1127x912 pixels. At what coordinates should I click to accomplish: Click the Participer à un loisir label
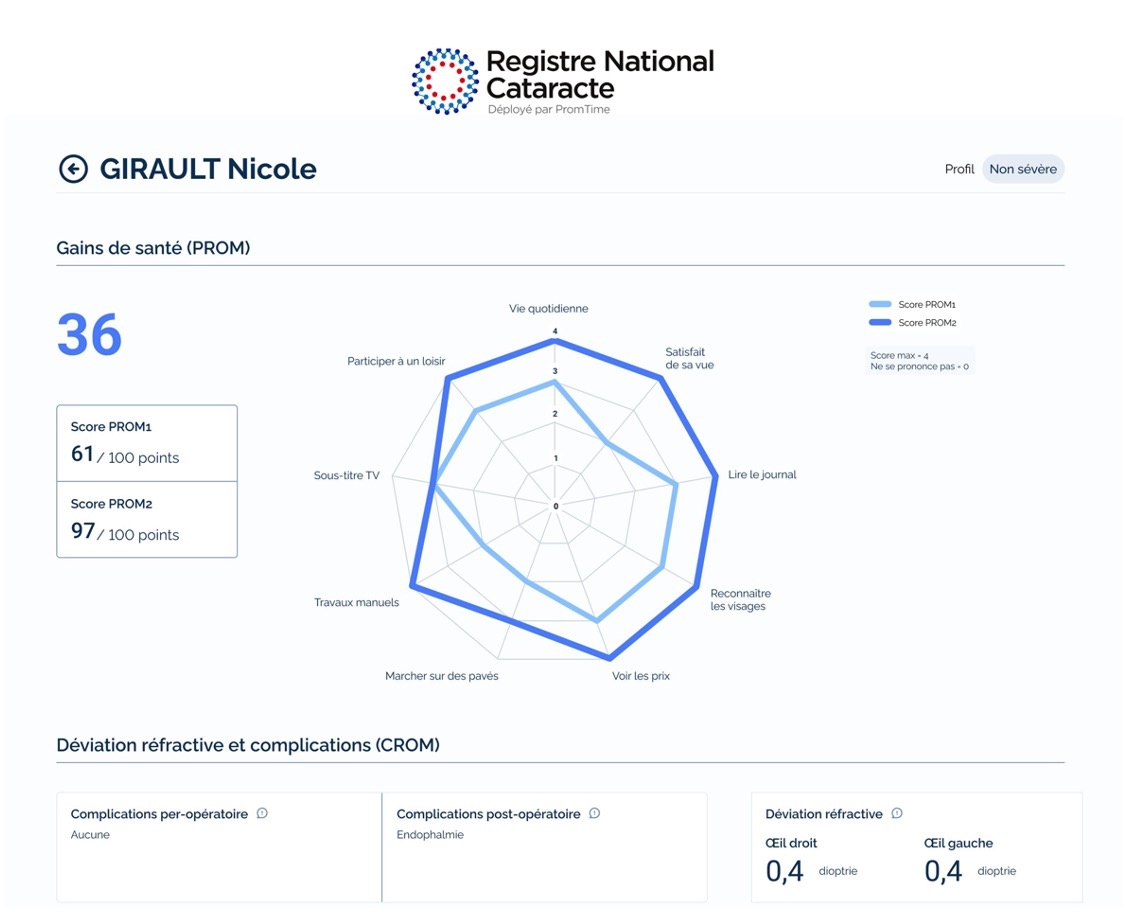(x=396, y=361)
